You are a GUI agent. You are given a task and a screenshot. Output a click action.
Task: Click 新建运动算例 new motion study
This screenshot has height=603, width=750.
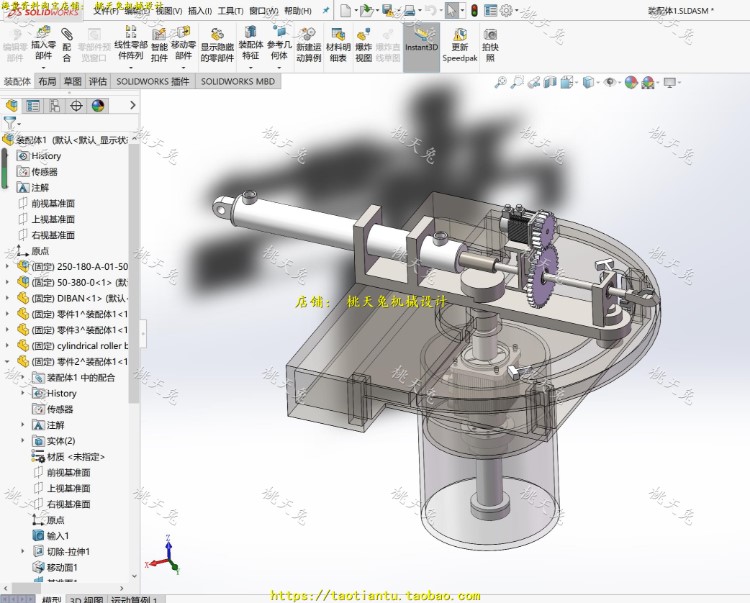309,45
